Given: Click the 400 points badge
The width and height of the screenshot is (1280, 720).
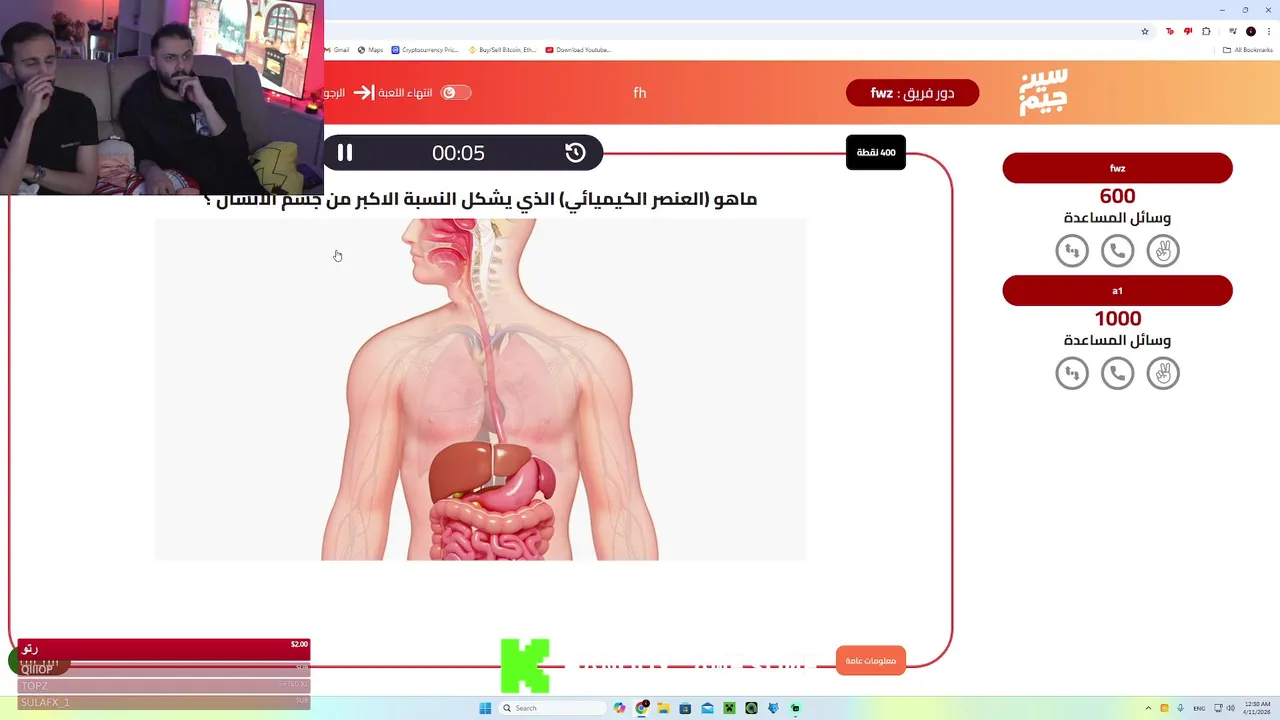Looking at the screenshot, I should pos(876,153).
